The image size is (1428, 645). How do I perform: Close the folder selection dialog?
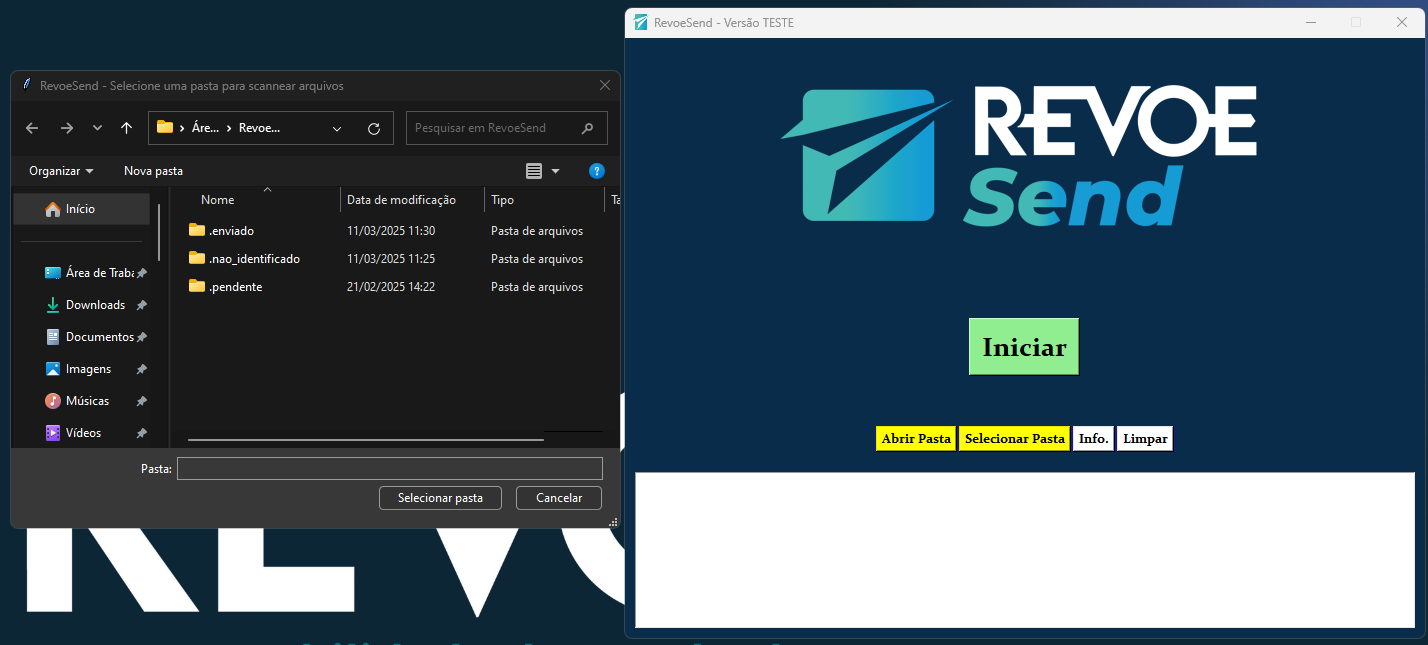605,86
